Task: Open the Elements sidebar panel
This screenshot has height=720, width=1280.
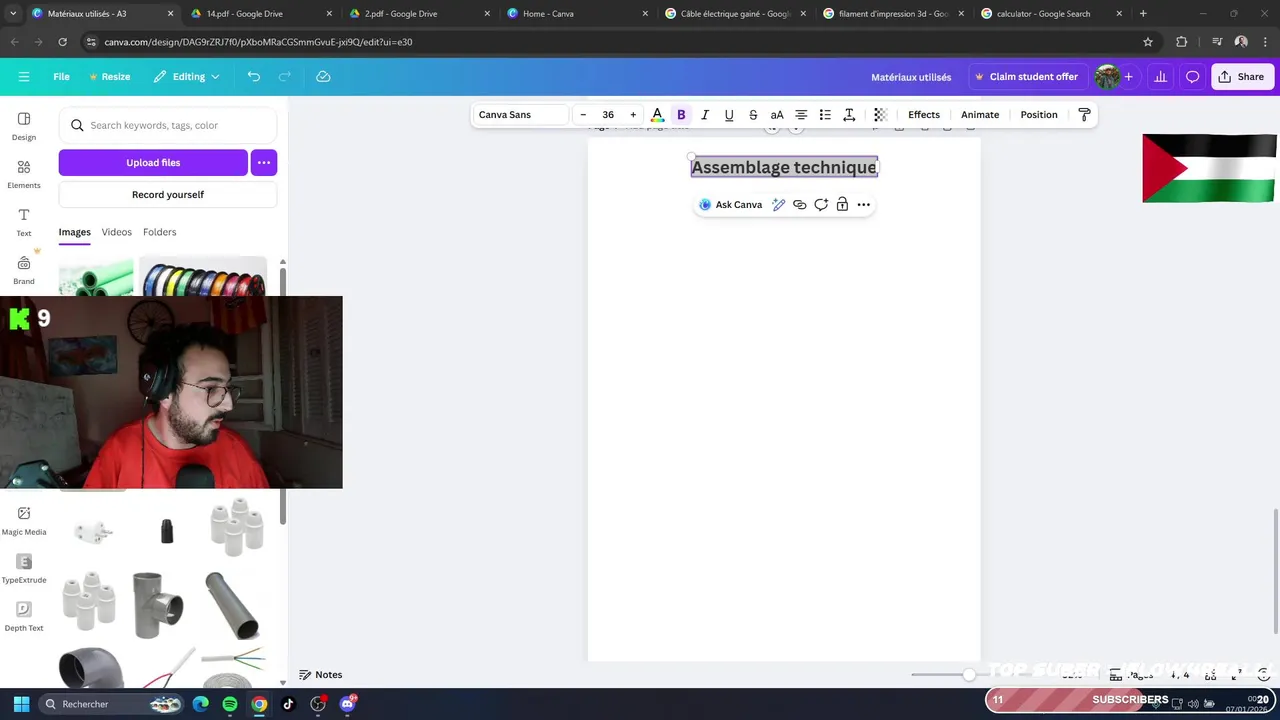Action: (24, 174)
